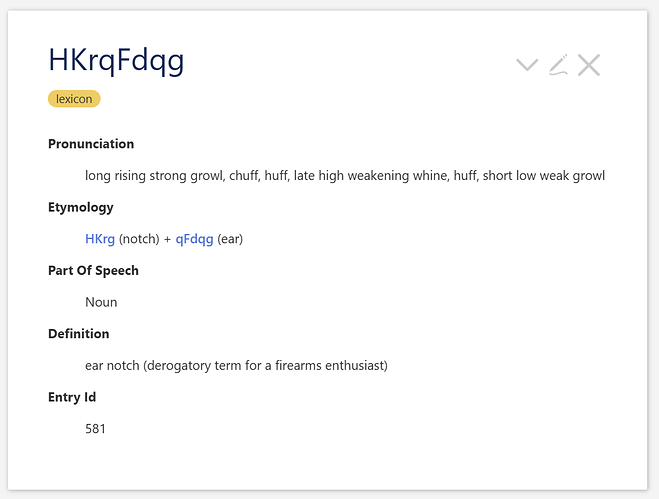Click the Noun part of speech value
Viewport: 659px width, 499px height.
tap(101, 302)
